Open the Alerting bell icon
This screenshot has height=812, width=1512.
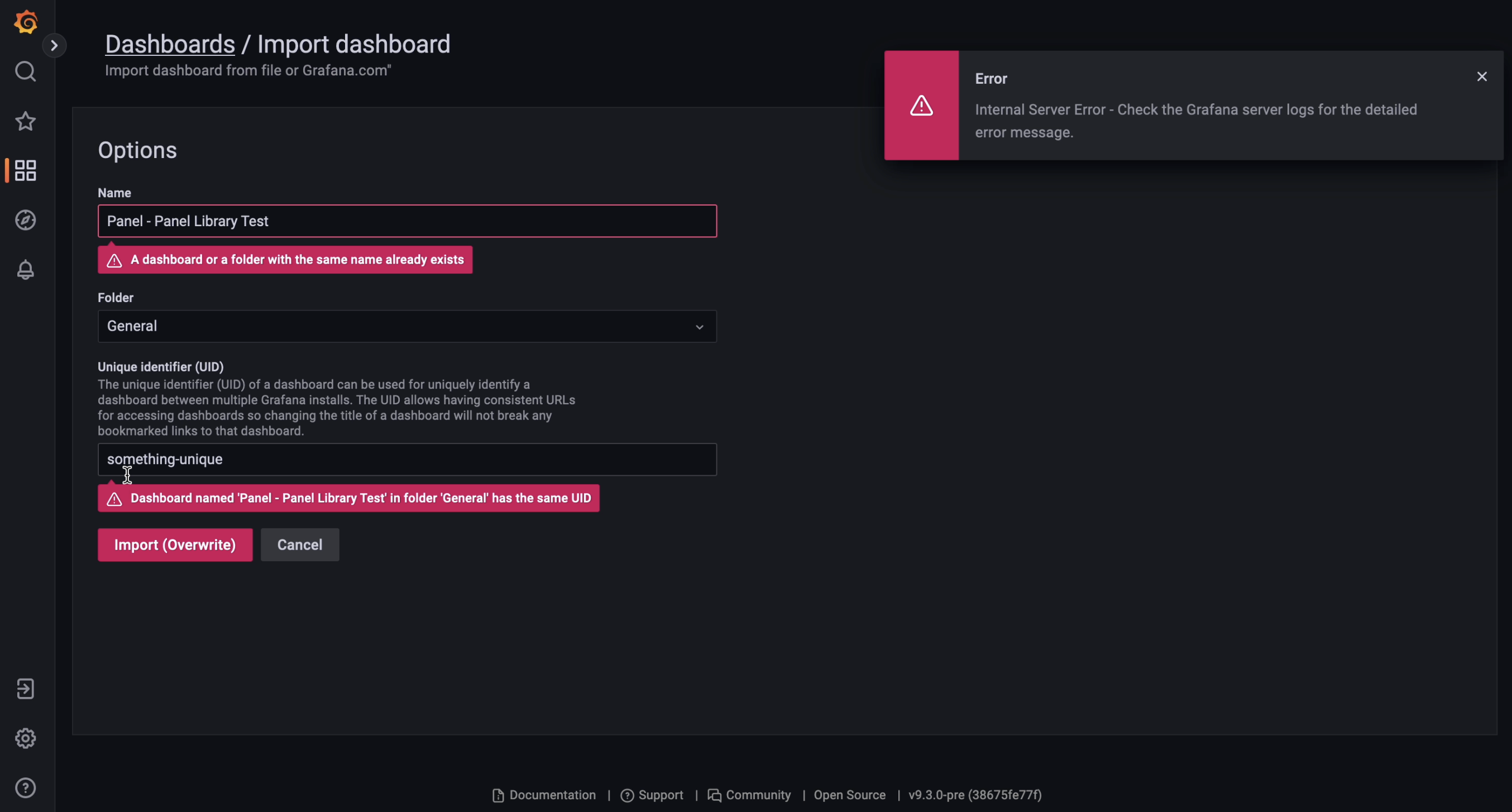pos(26,270)
